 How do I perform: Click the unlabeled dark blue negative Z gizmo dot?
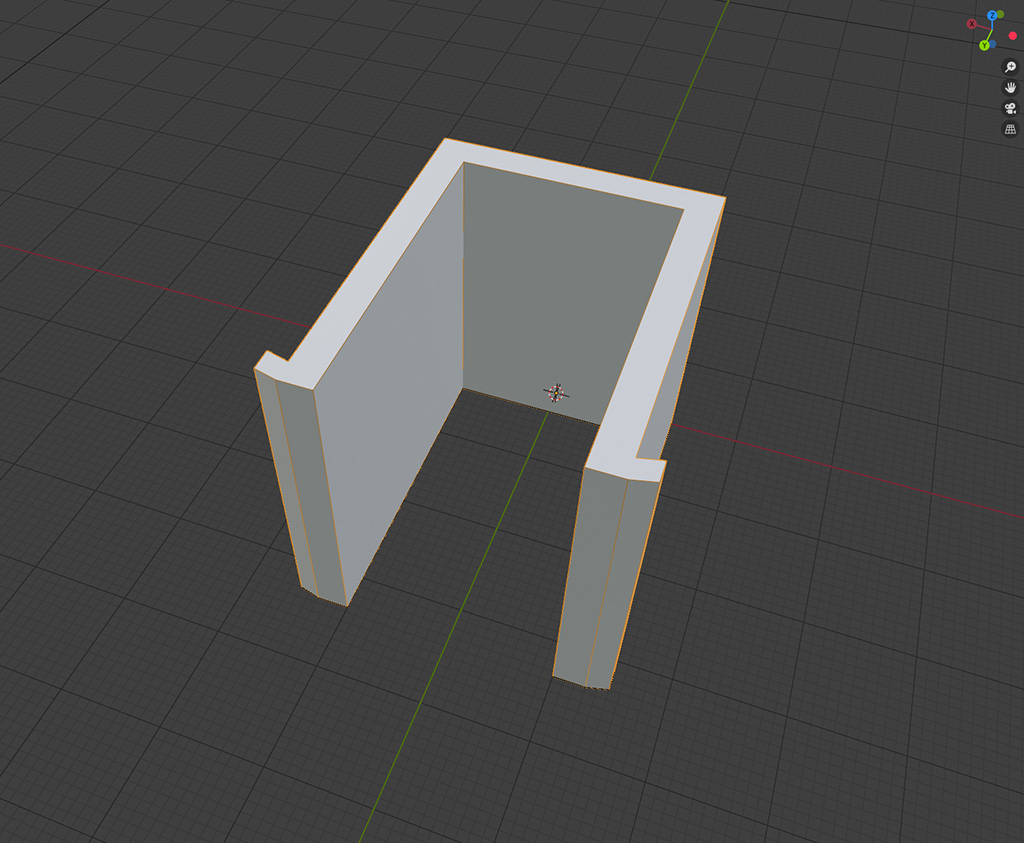tap(993, 44)
